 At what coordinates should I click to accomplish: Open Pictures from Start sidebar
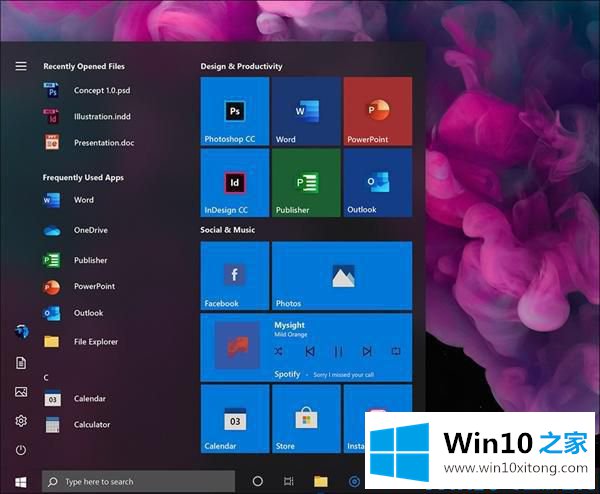[21, 392]
